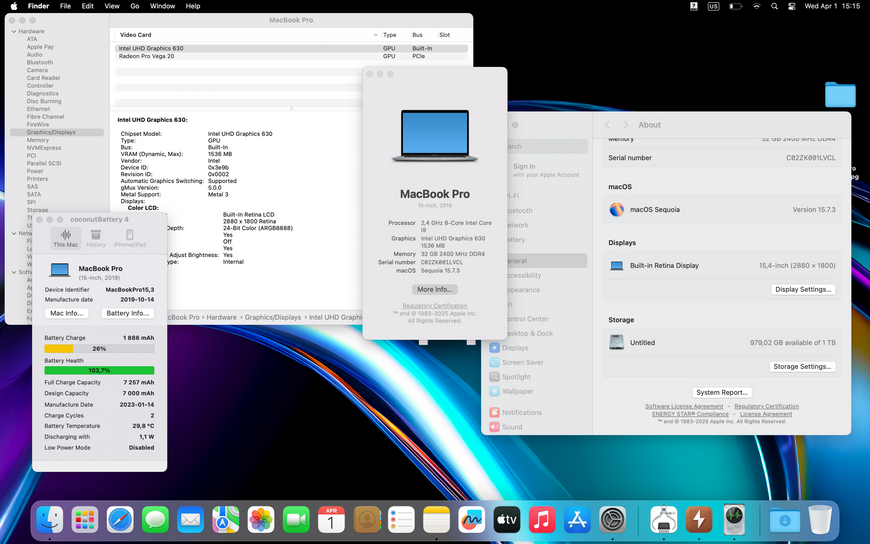Open Finder from the Dock
Screen dimensions: 870x544
[x=50, y=520]
